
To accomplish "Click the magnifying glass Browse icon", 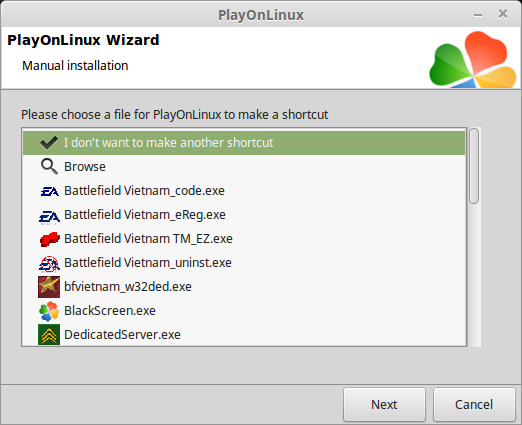I will pos(49,167).
